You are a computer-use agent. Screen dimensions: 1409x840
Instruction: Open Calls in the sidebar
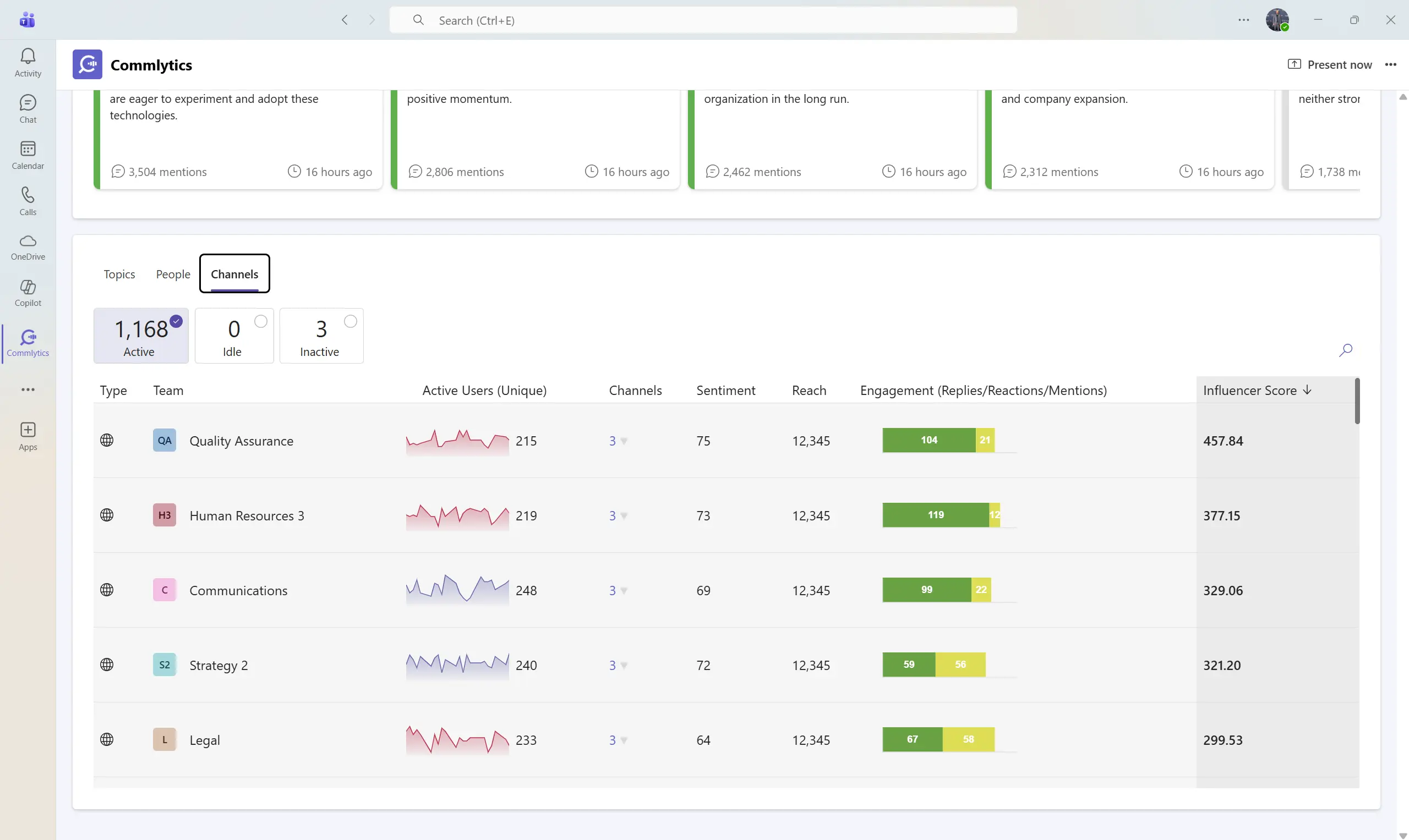tap(28, 201)
